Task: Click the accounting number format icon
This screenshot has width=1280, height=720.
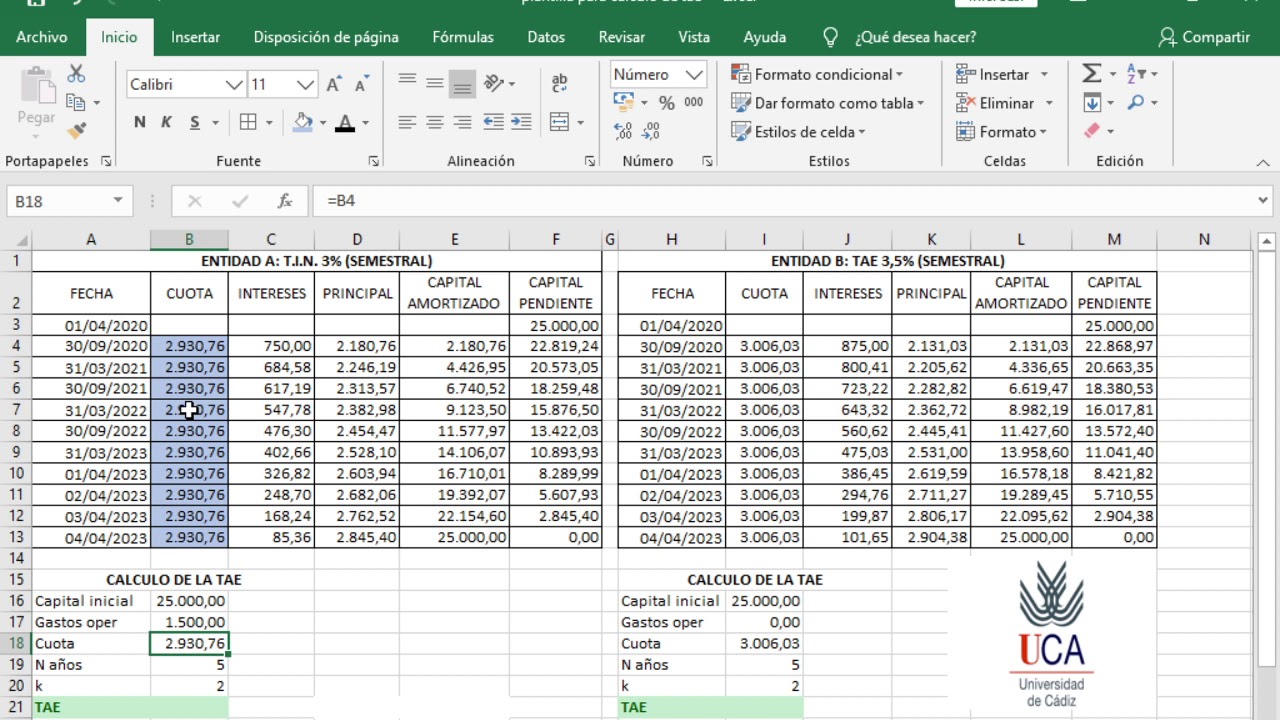Action: [624, 102]
